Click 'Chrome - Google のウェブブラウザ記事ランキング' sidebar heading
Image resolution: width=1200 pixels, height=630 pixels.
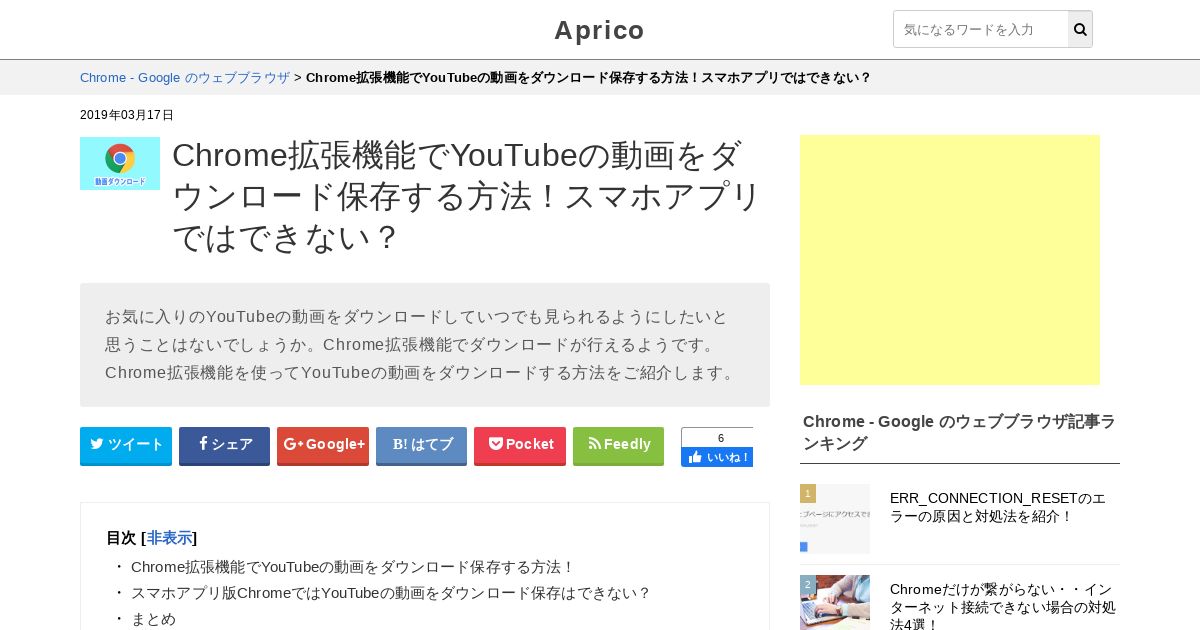959,432
